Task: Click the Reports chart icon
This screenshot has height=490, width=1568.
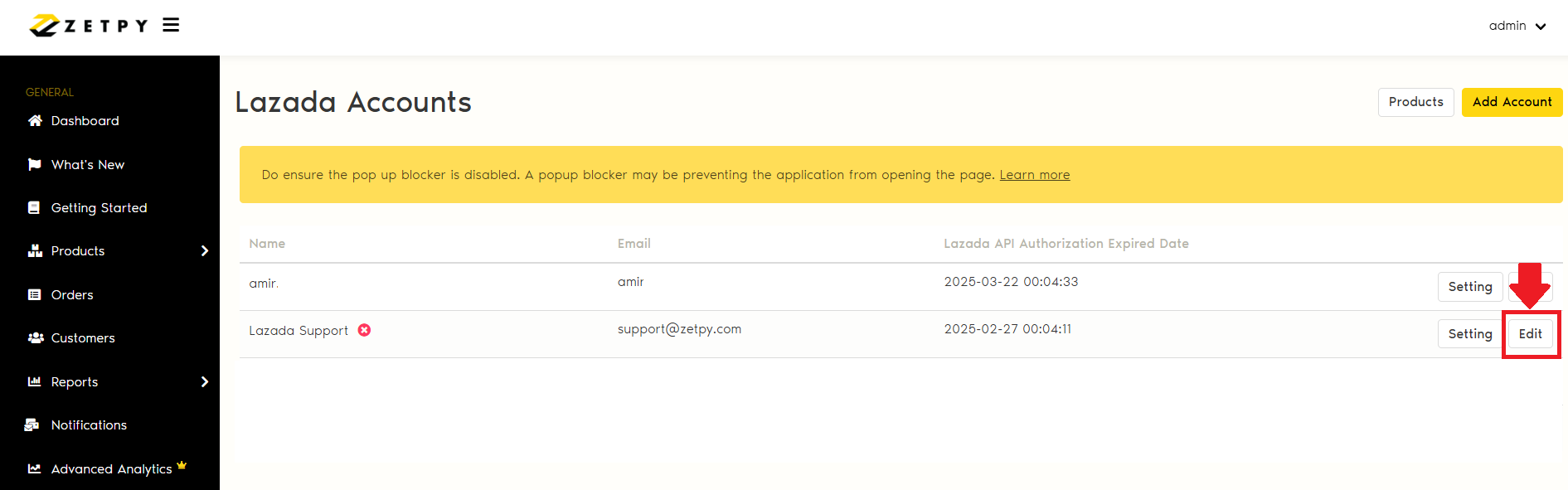Action: point(34,381)
